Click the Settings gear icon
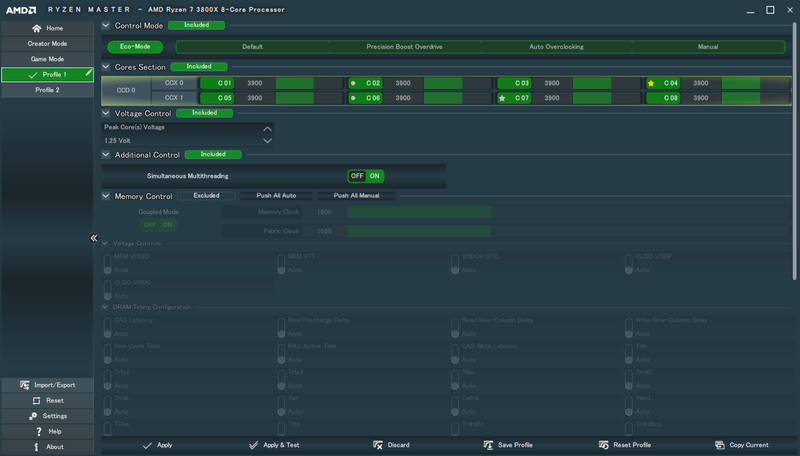 (x=33, y=416)
